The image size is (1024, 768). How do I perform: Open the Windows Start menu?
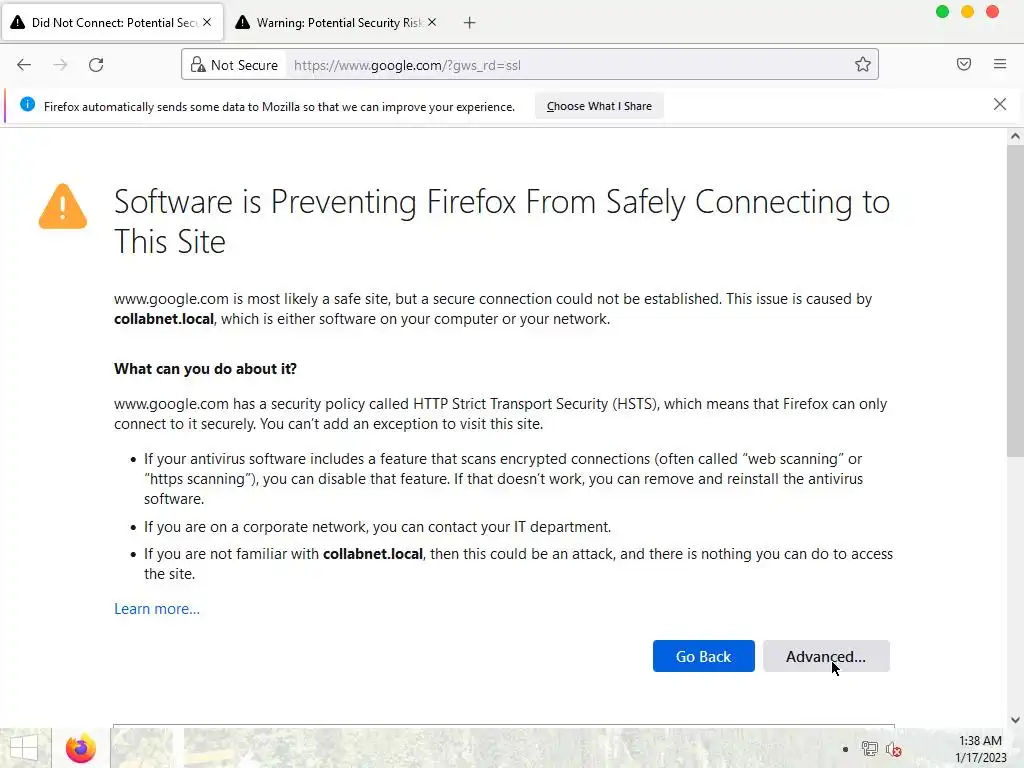tap(24, 748)
